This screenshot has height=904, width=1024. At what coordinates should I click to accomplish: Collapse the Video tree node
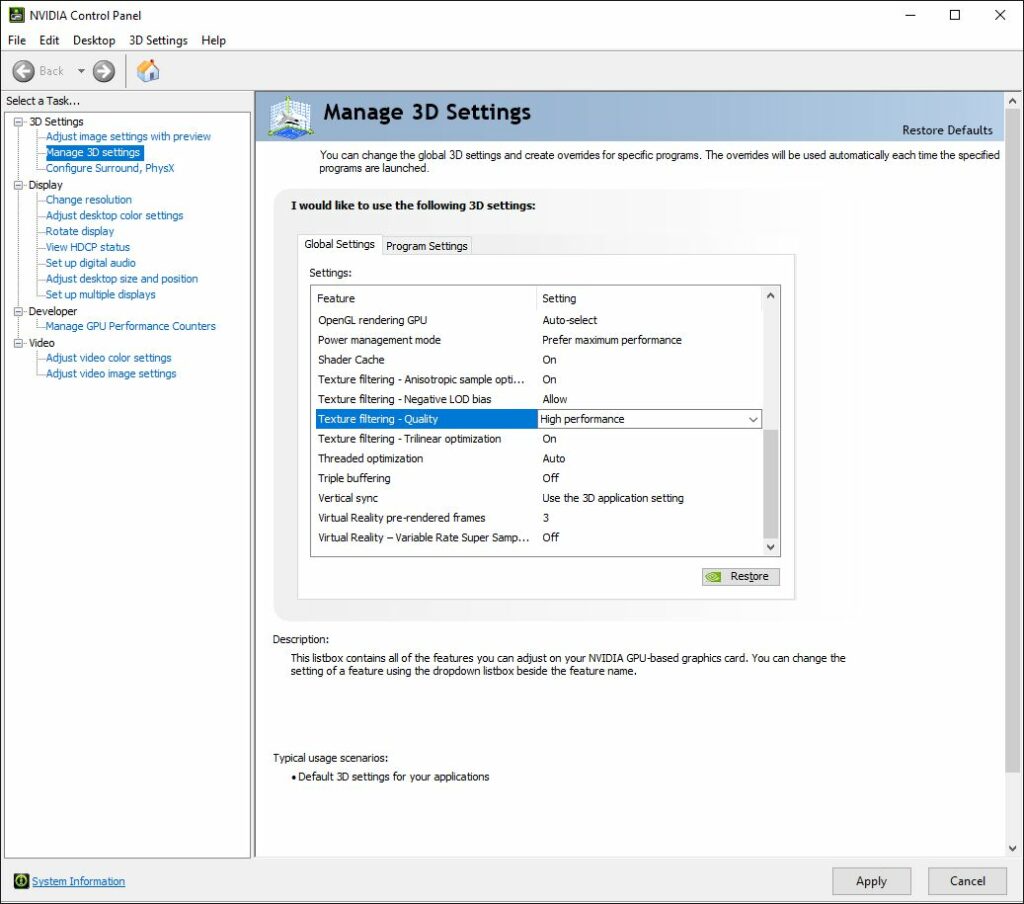point(18,343)
